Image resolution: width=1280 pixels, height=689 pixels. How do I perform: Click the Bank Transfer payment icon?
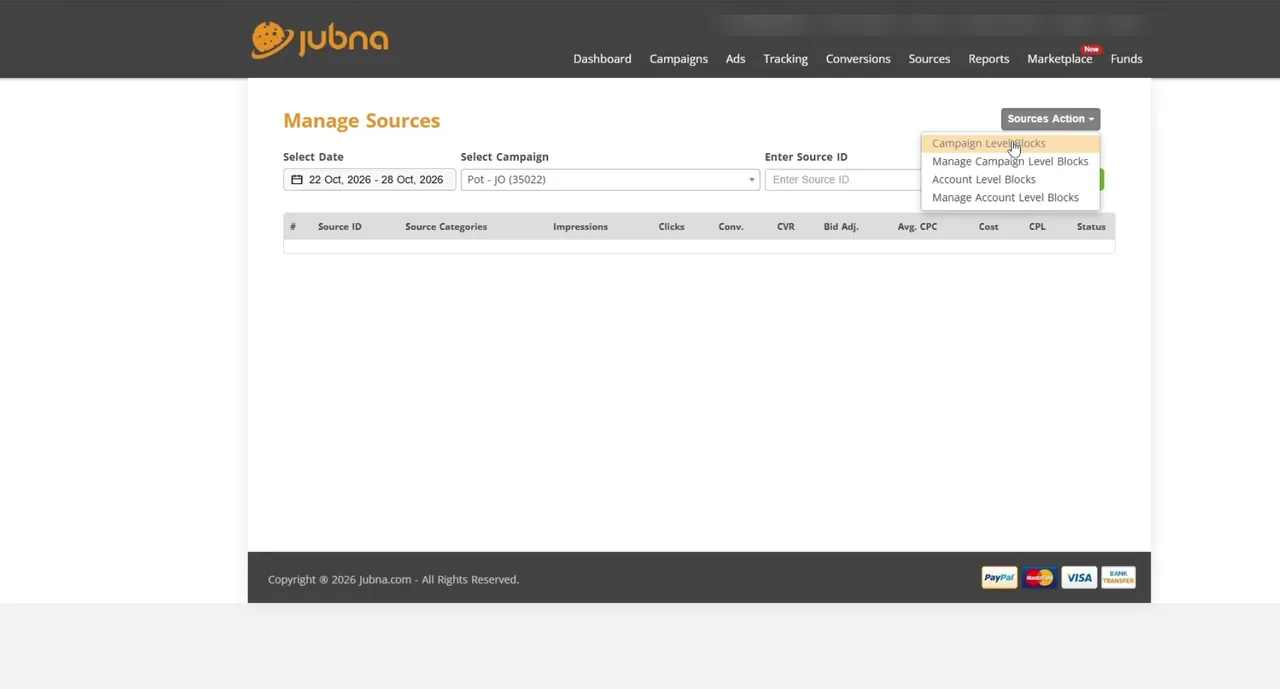point(1118,578)
